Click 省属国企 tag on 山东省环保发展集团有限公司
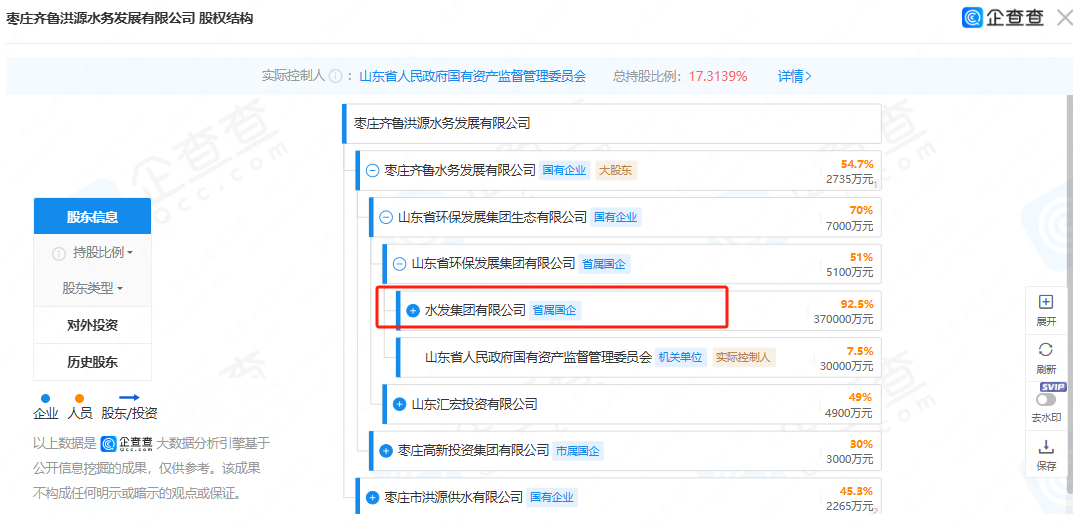Screen dimensions: 1073x528 604,264
